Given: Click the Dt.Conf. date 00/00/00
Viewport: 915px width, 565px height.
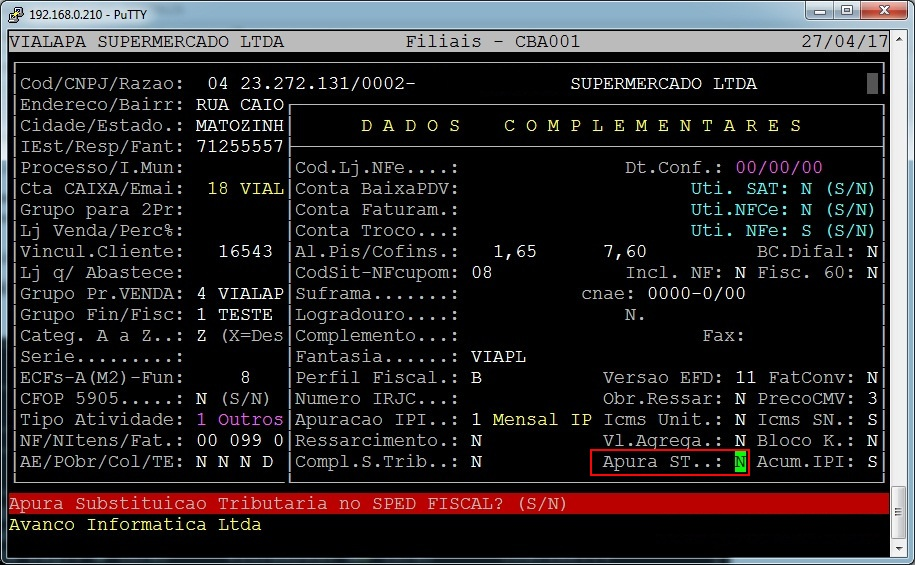Looking at the screenshot, I should tap(778, 168).
